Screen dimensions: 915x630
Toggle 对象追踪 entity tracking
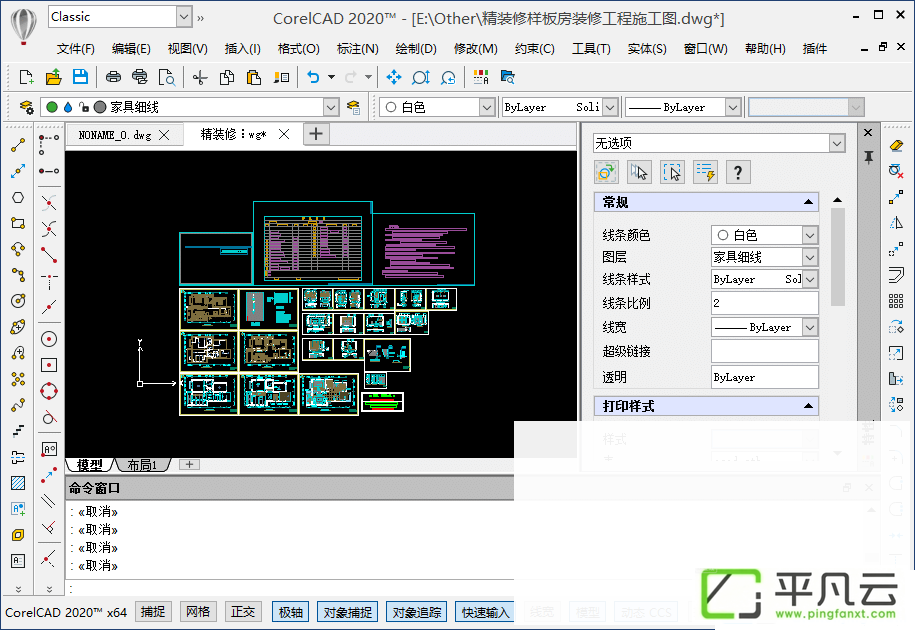coord(417,612)
